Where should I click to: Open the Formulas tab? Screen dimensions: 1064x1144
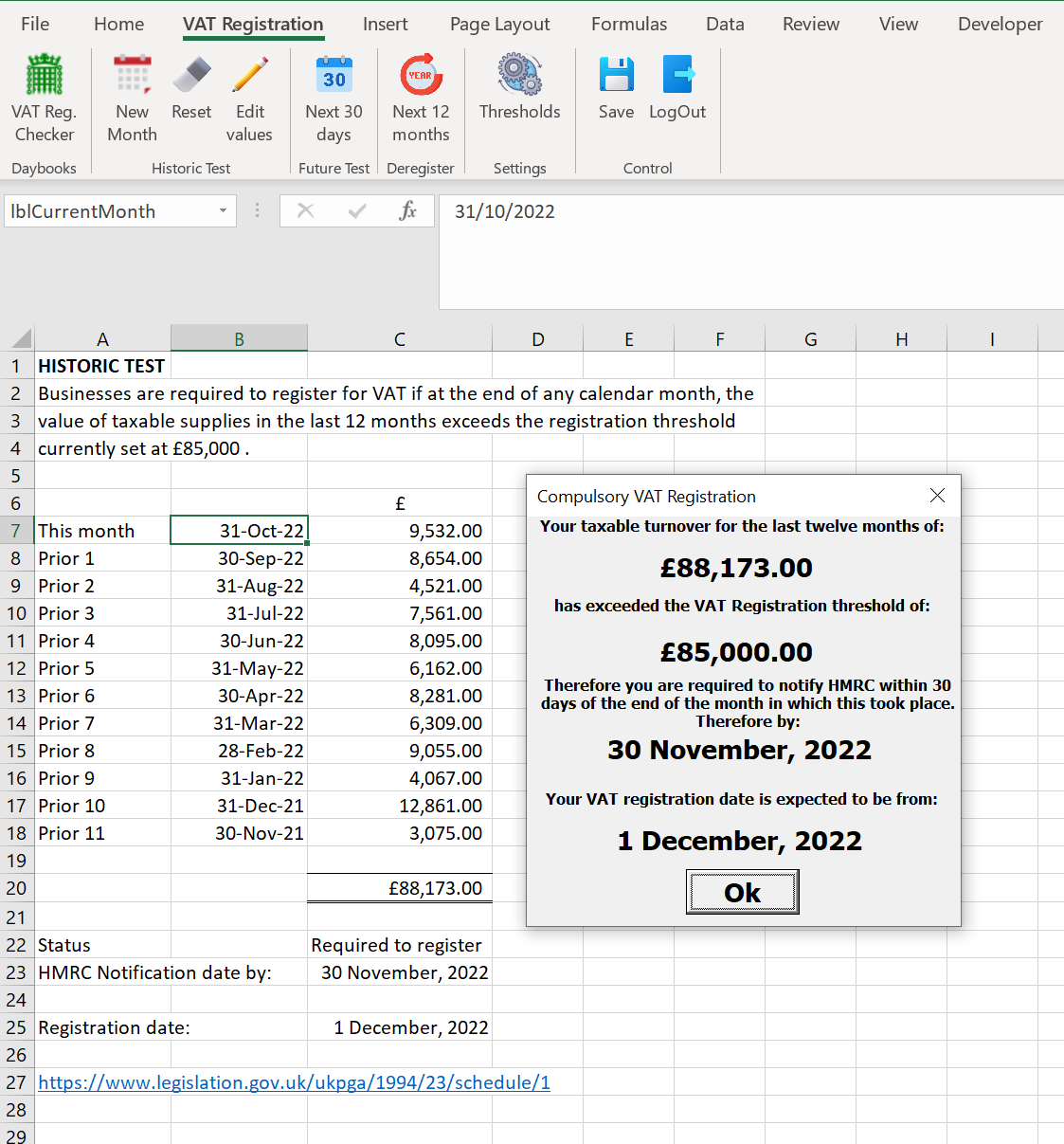(629, 24)
